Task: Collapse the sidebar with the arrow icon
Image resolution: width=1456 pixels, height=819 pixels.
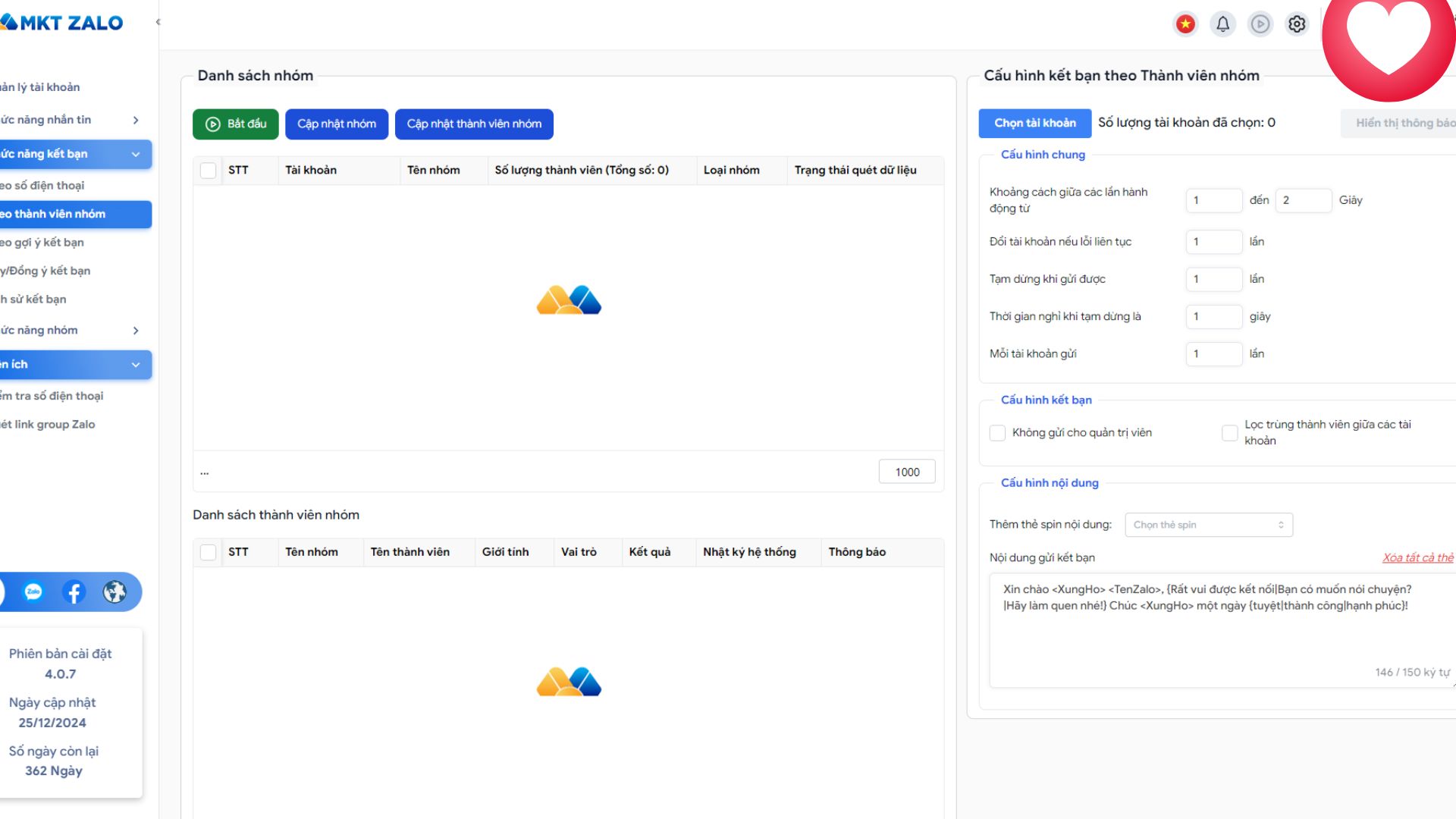Action: (158, 22)
